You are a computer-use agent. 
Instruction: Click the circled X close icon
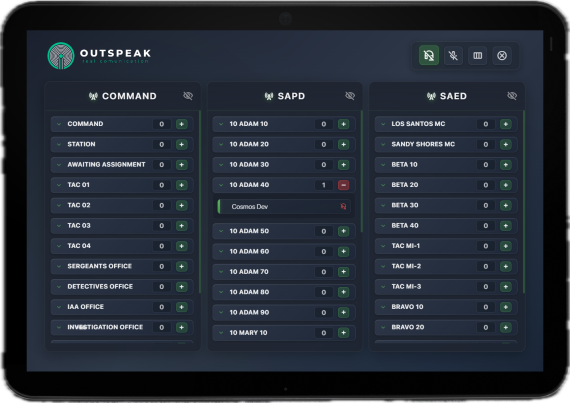coord(502,56)
